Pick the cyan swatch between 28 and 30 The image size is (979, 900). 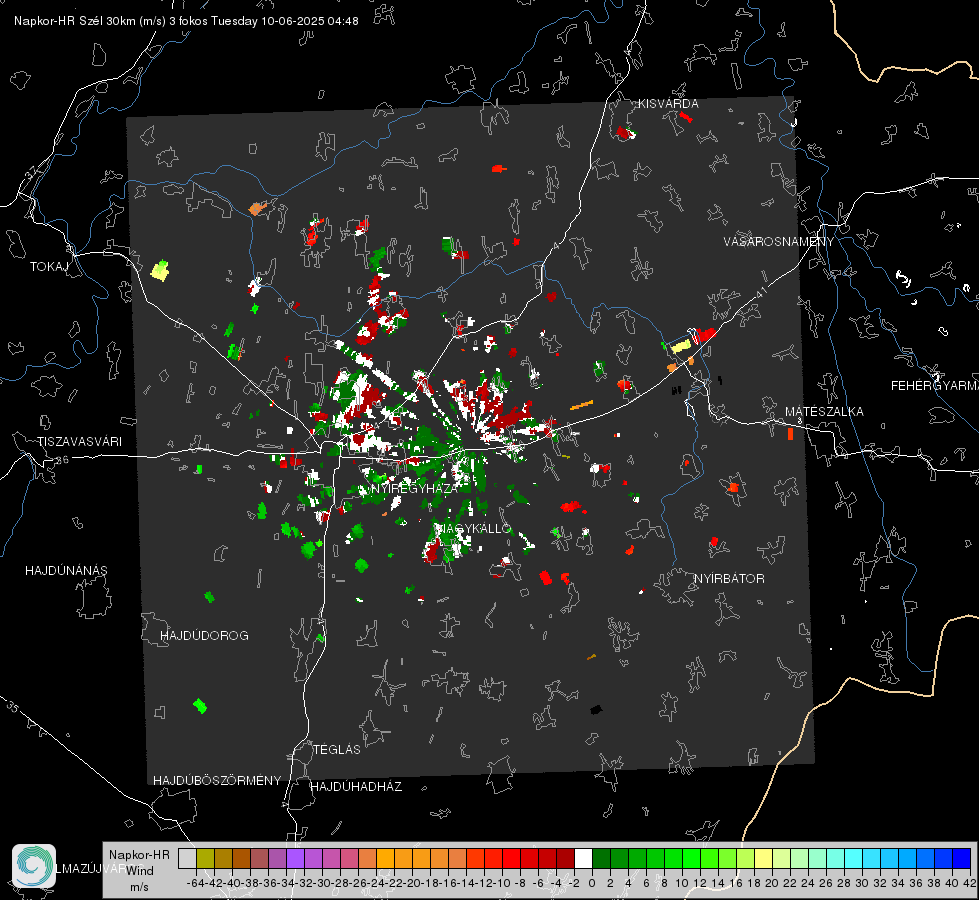[x=853, y=858]
